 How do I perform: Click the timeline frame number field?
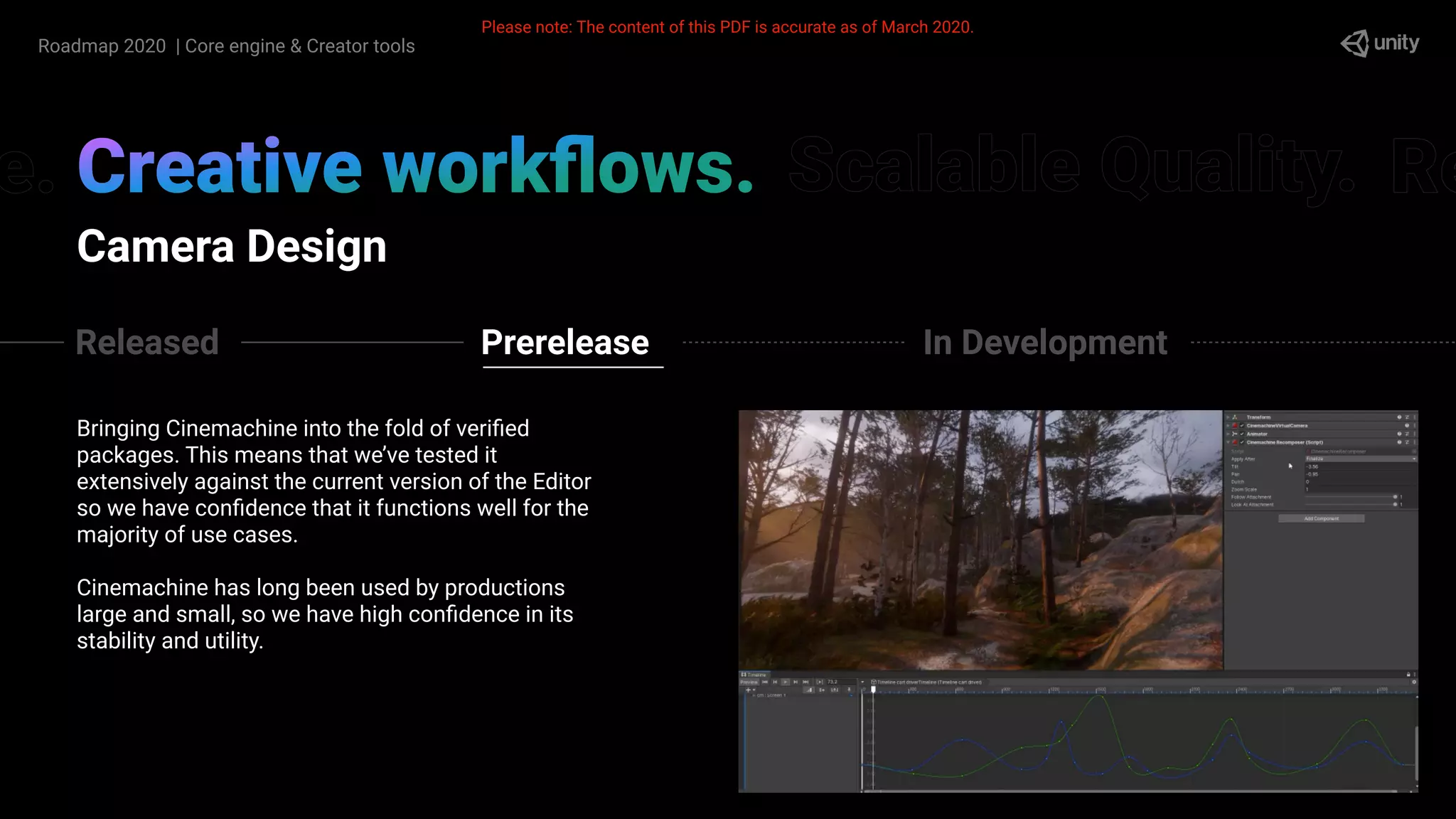(841, 682)
